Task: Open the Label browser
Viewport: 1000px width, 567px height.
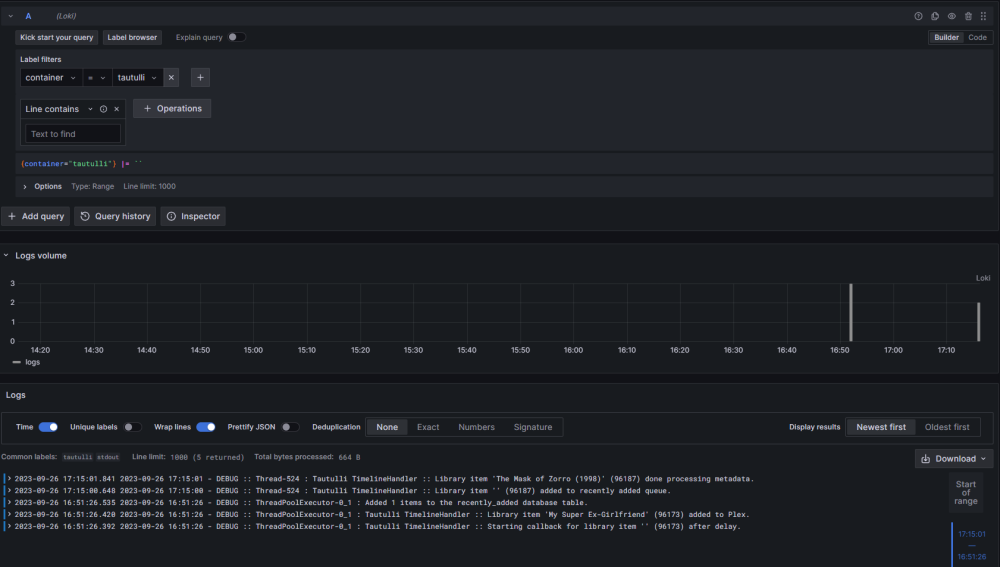Action: 132,37
